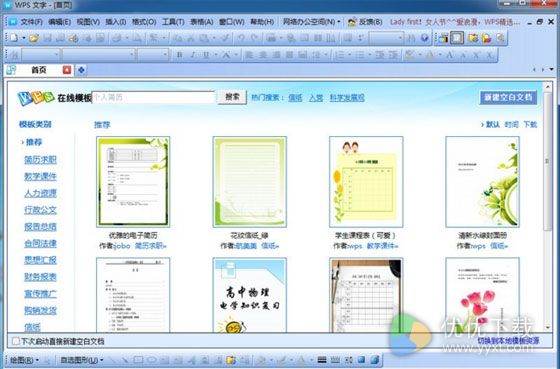Click the blue new tab icon beside 首页
The image size is (560, 369).
click(x=81, y=70)
